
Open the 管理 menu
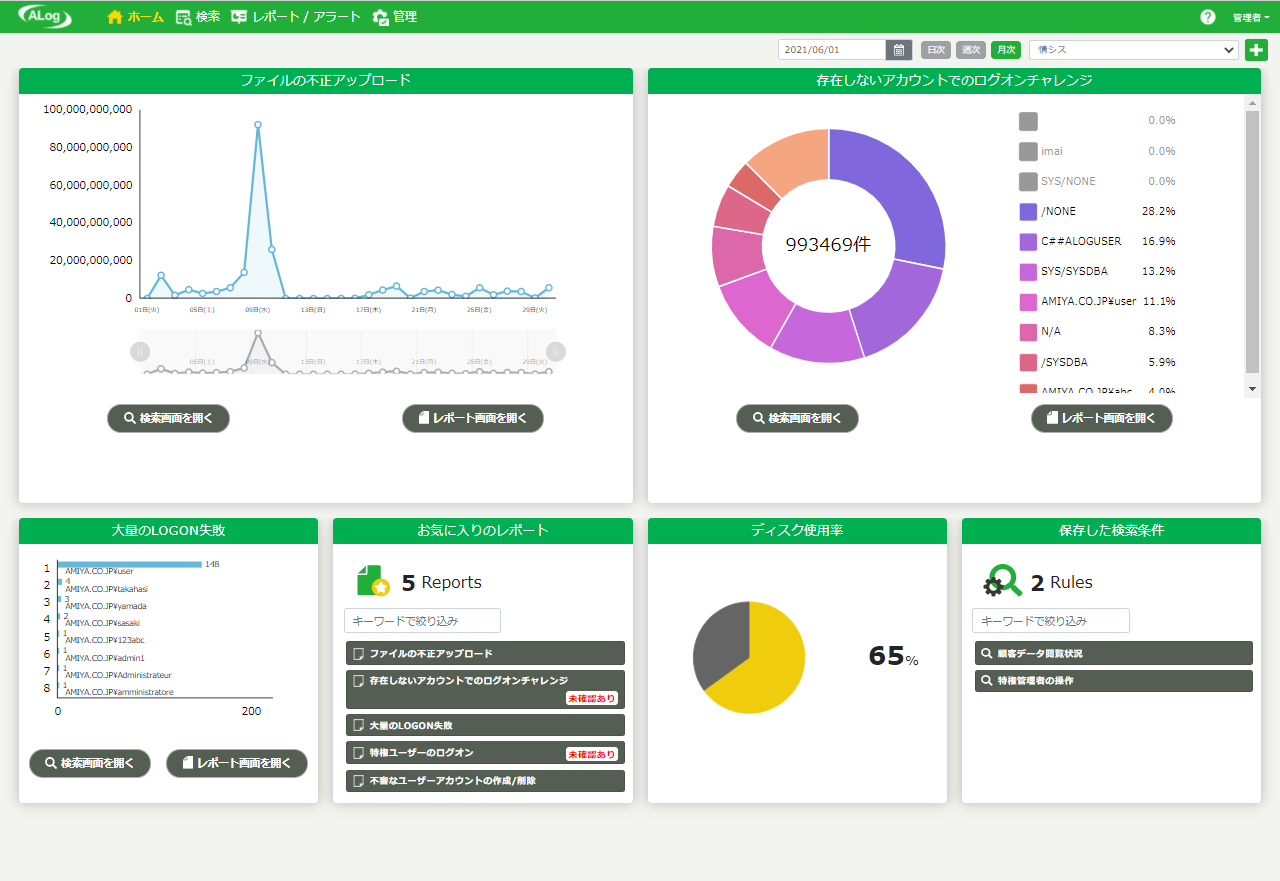[x=395, y=17]
